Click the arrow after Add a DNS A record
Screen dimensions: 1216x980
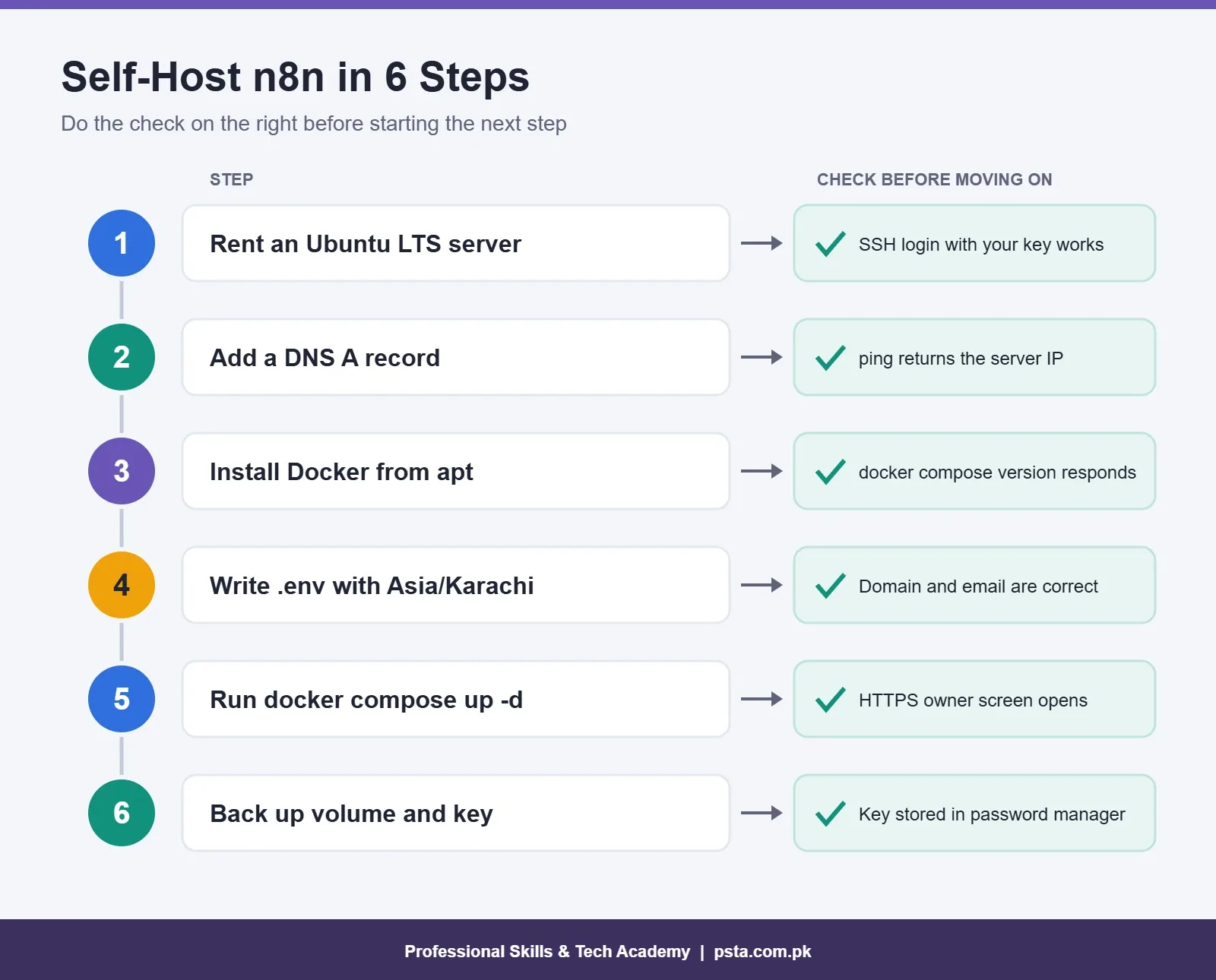click(762, 357)
